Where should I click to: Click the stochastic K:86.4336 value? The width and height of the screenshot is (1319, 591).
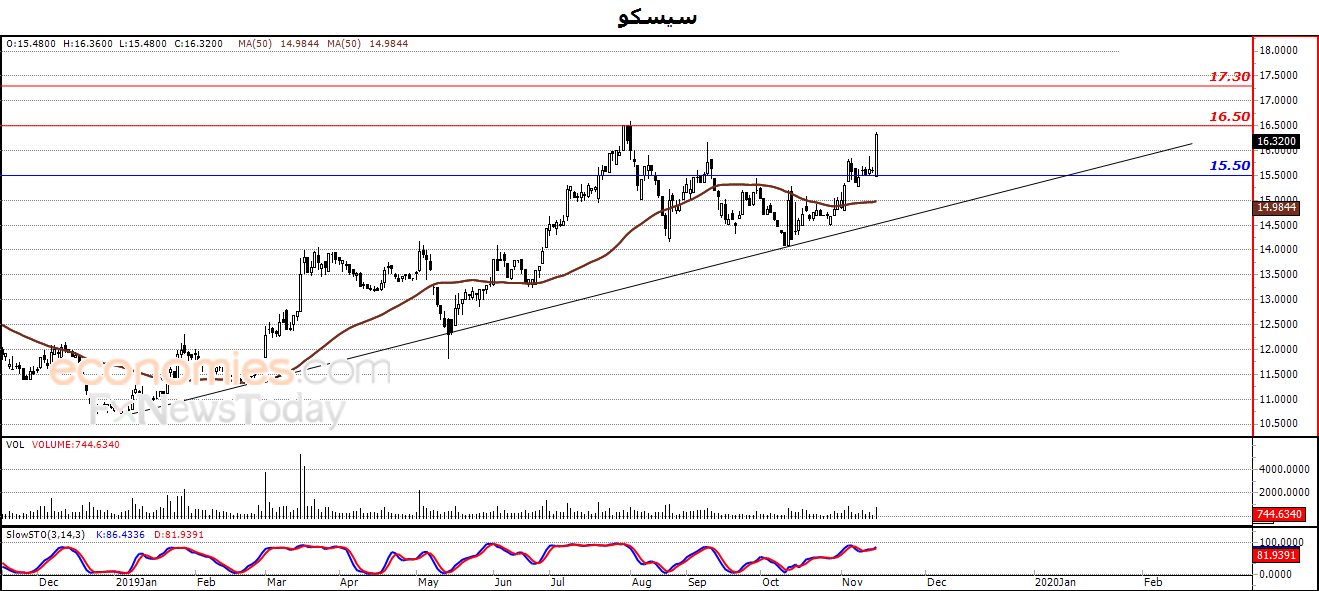[x=120, y=535]
